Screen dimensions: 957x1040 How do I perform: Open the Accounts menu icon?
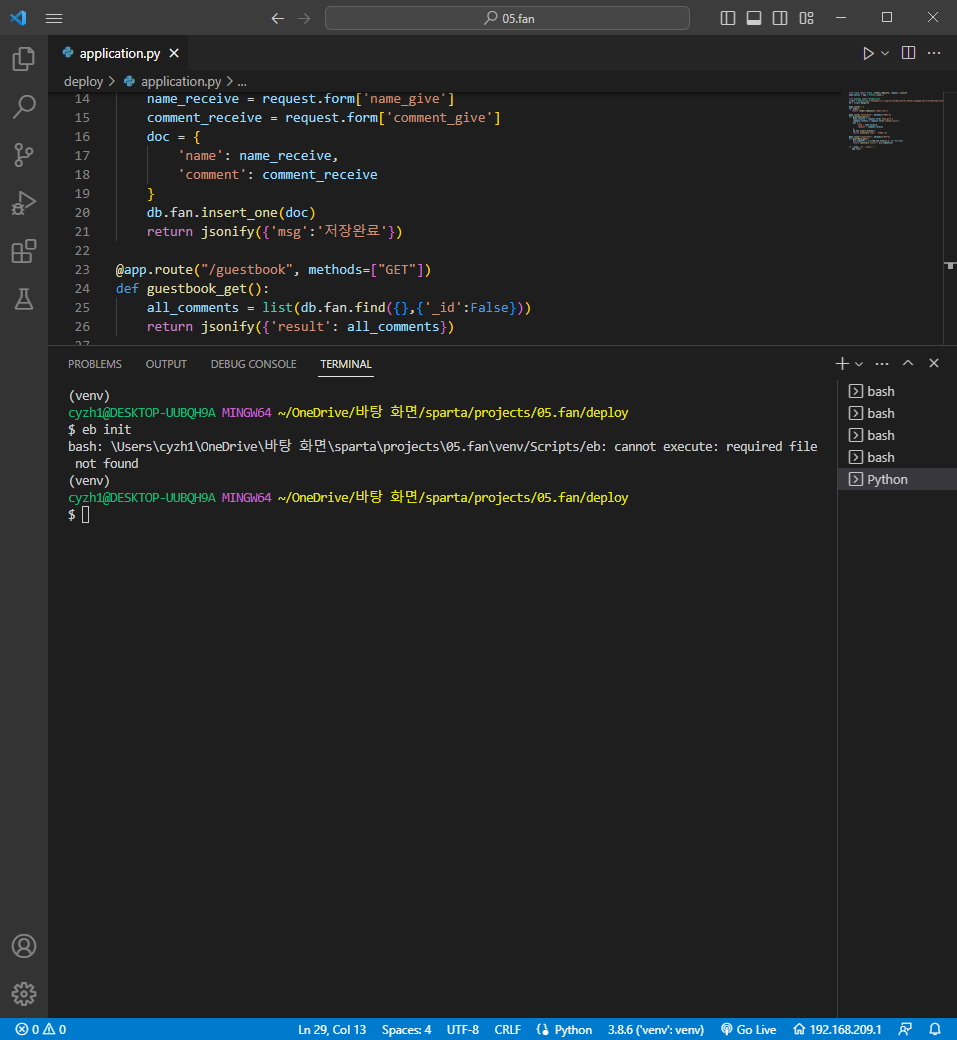tap(24, 946)
